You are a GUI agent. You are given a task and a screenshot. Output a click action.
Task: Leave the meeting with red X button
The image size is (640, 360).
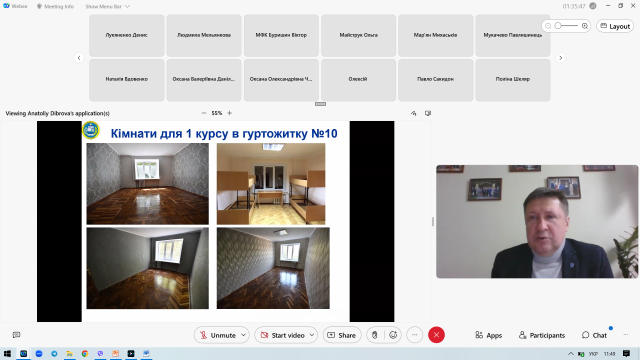(x=436, y=335)
